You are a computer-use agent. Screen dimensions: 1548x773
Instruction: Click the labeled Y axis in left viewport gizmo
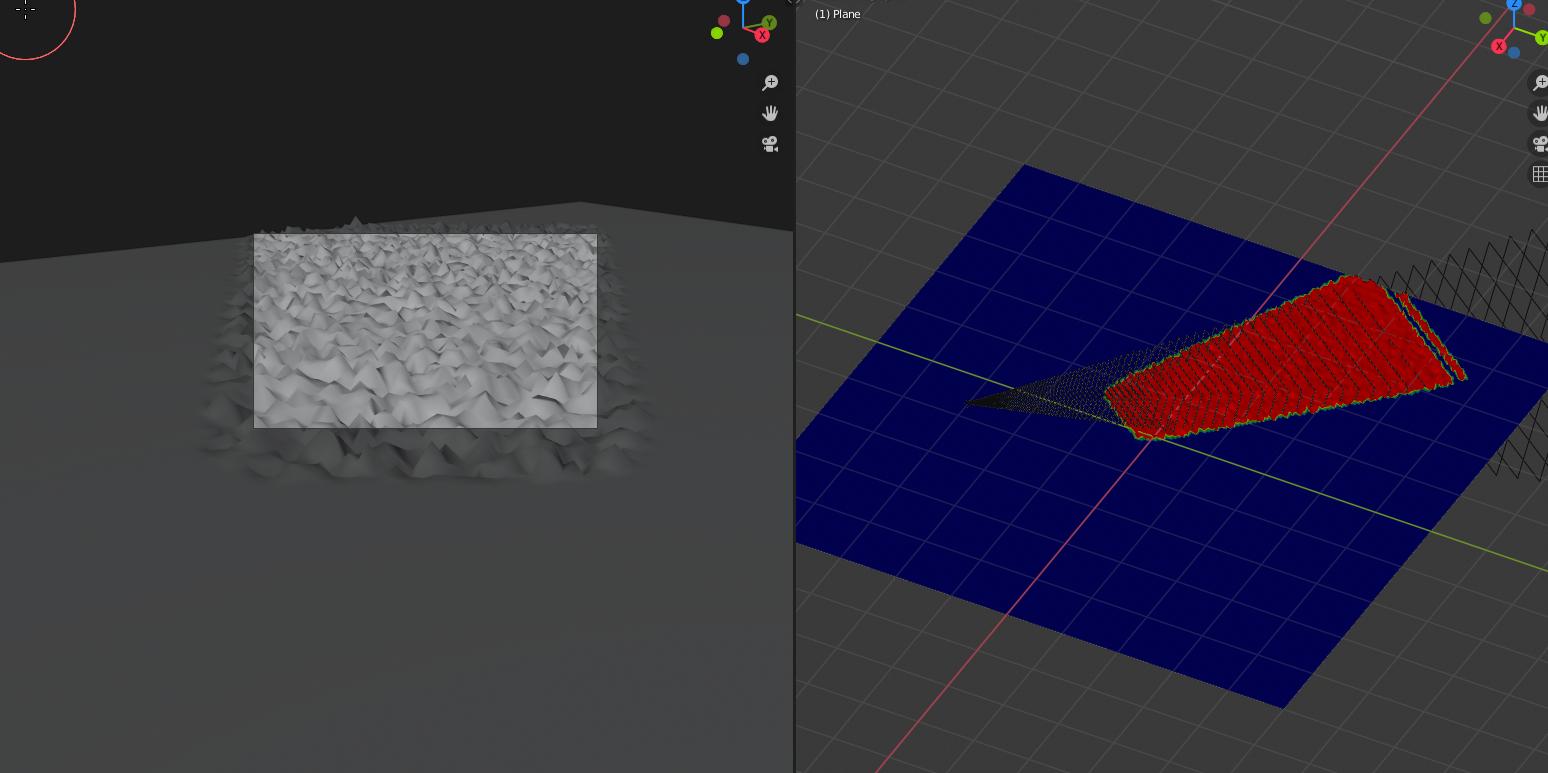click(x=769, y=22)
